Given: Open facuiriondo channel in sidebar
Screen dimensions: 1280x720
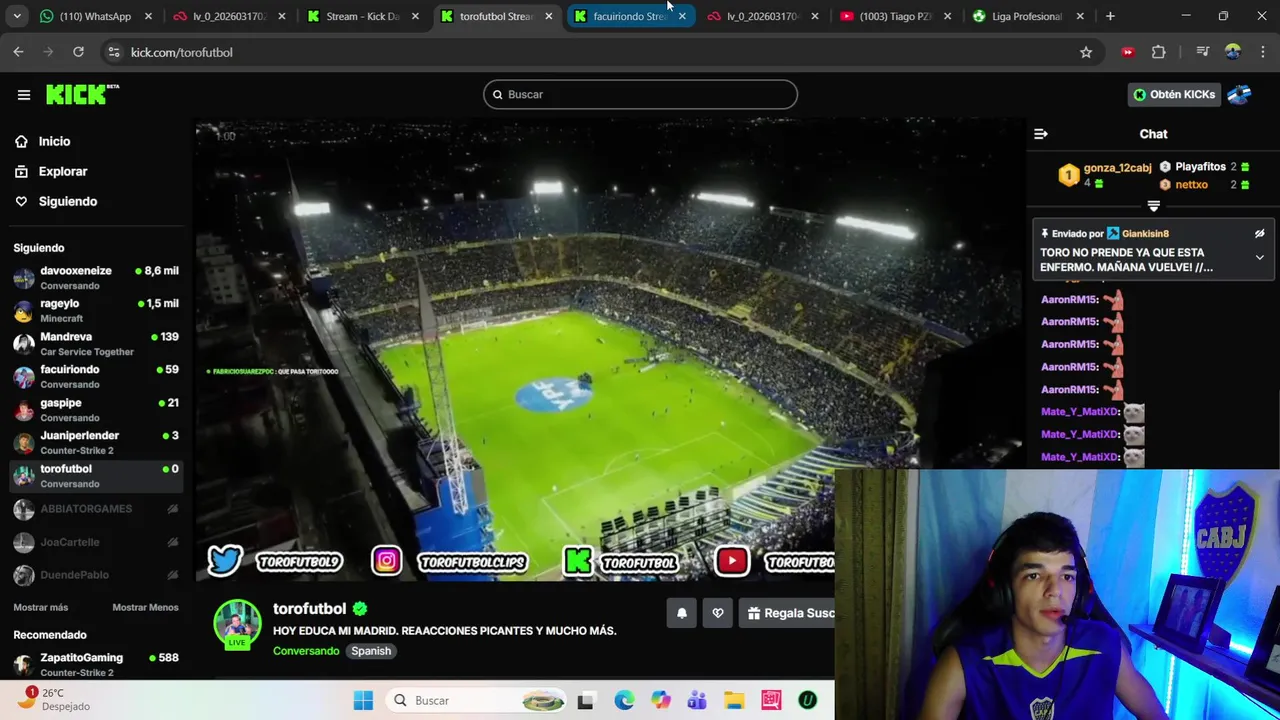Looking at the screenshot, I should [x=96, y=377].
